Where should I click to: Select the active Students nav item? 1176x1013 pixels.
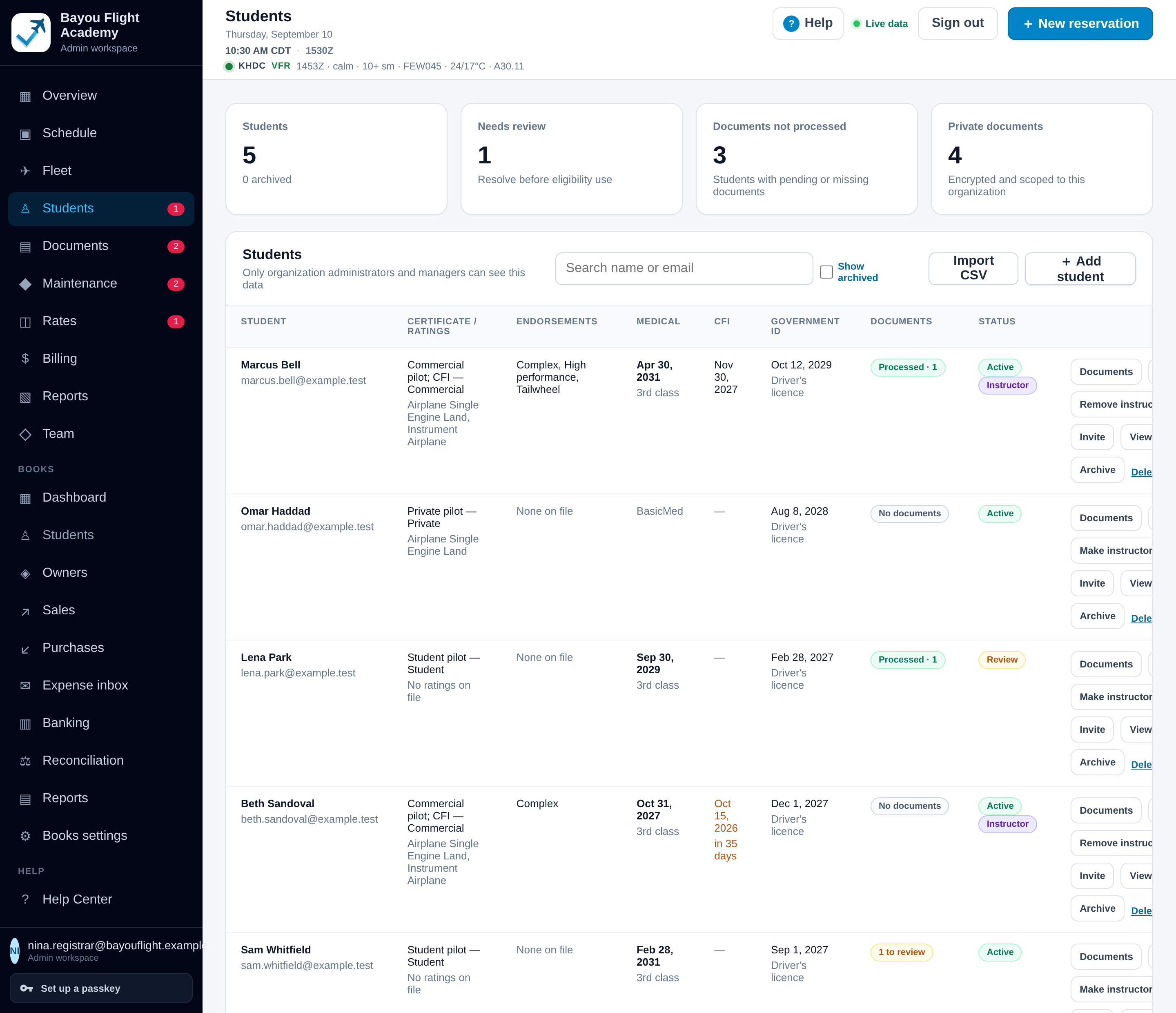(101, 208)
